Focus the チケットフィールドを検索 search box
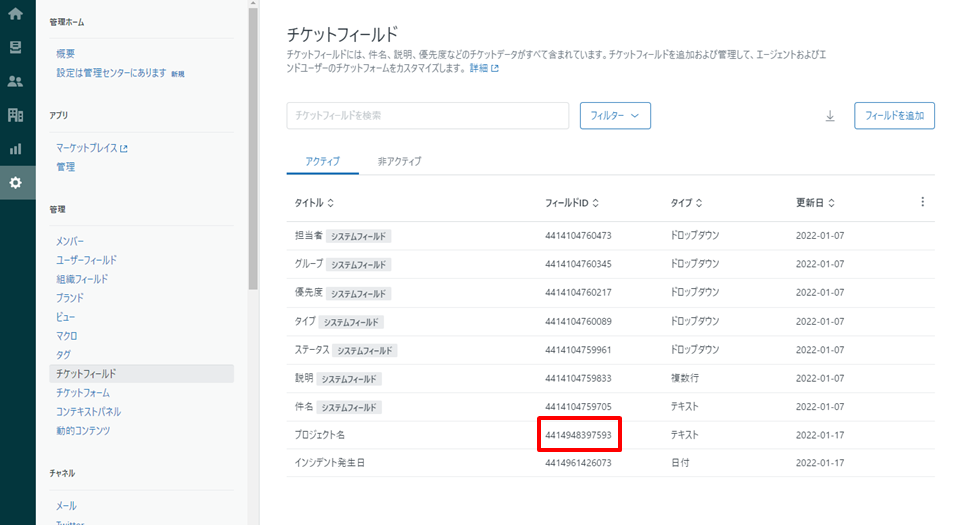 tap(428, 115)
